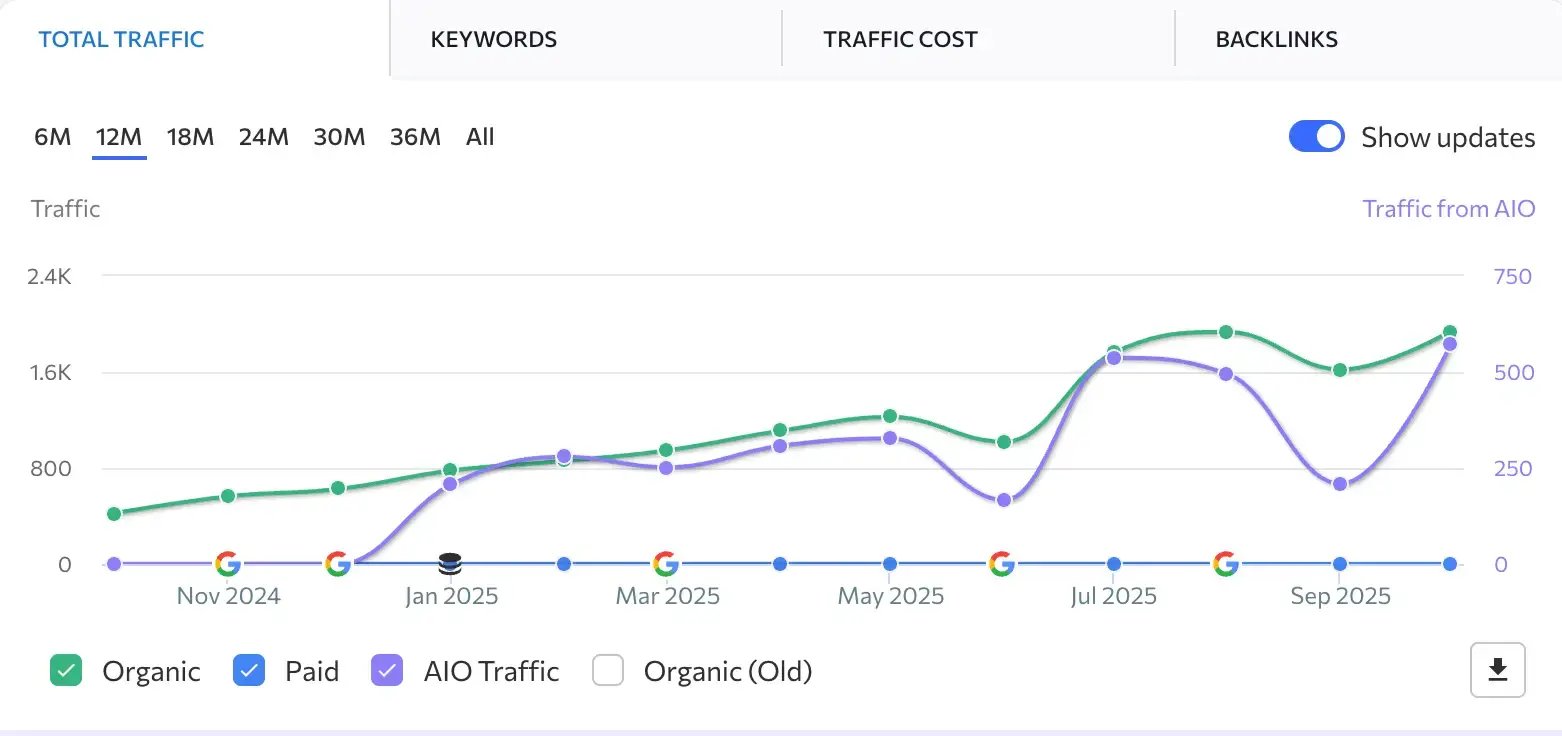Disable the AIO Traffic checkbox

387,671
